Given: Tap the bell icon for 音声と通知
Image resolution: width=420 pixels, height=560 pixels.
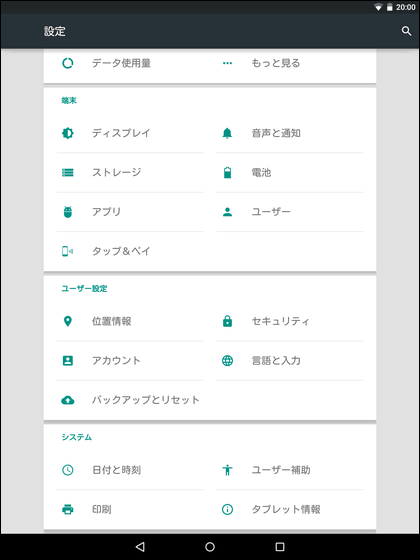Looking at the screenshot, I should click(x=227, y=133).
